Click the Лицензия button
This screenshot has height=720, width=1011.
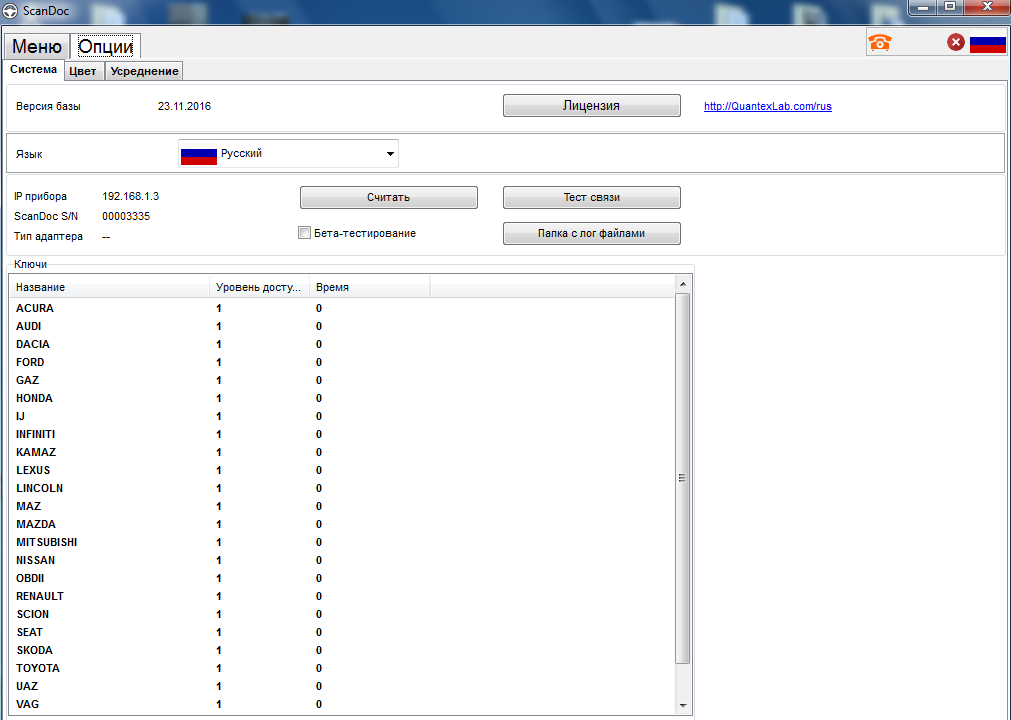coord(591,106)
